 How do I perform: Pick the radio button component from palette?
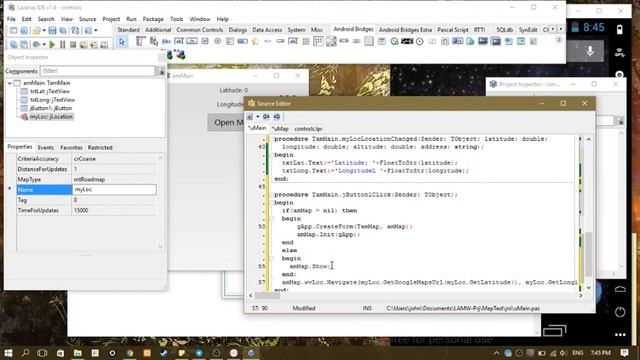pyautogui.click(x=218, y=41)
